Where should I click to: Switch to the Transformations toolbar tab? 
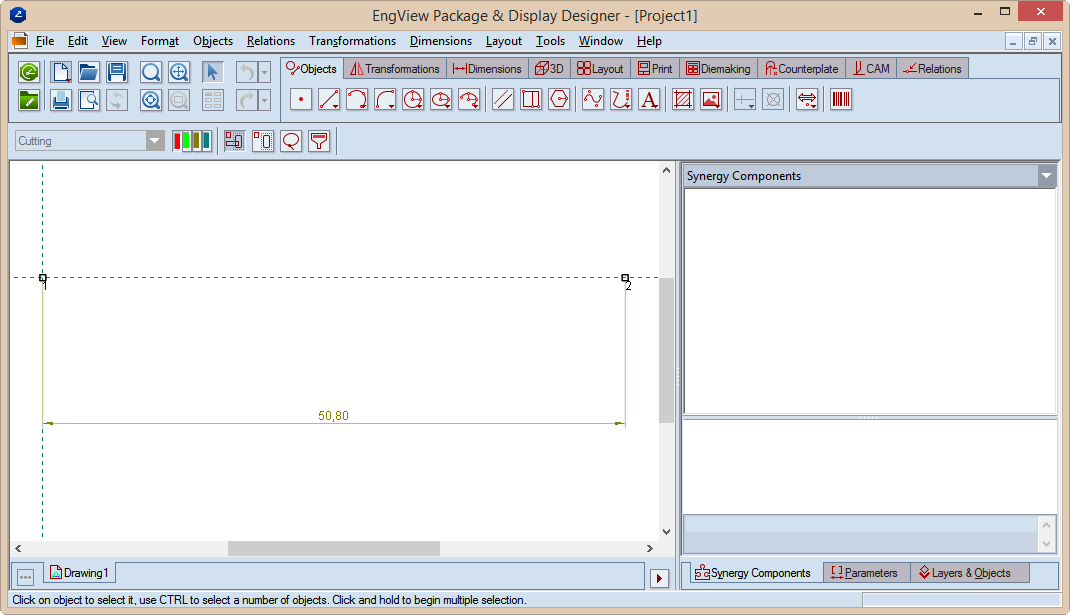(395, 69)
